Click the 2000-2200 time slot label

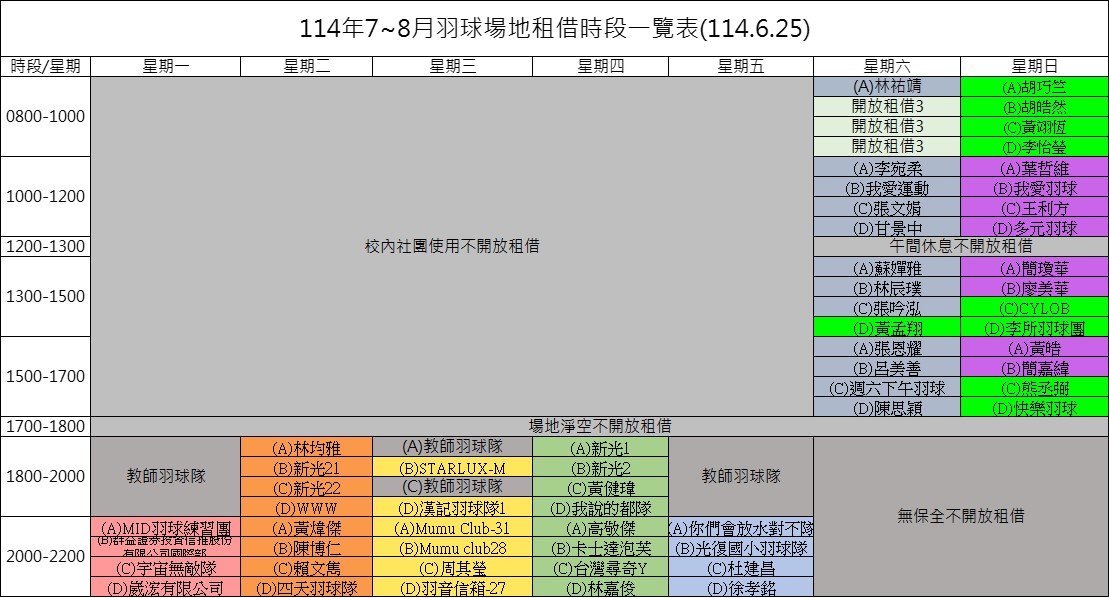click(x=46, y=557)
